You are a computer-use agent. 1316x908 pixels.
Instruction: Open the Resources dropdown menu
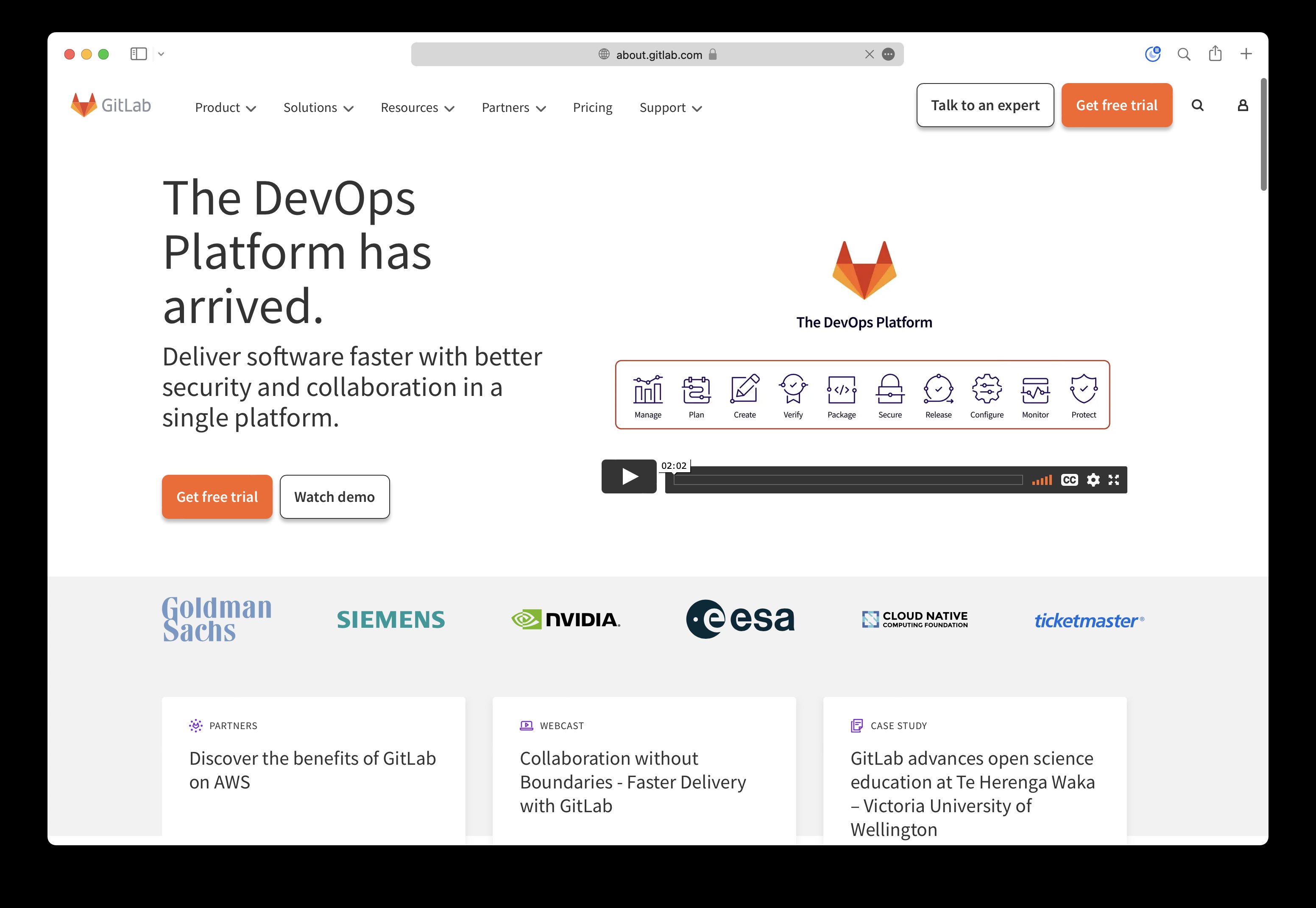point(417,108)
